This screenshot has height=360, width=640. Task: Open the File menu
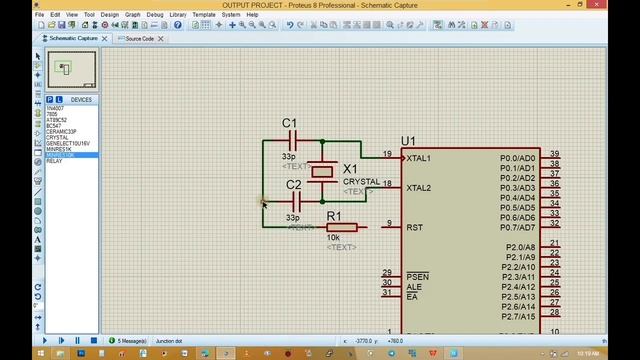[x=40, y=15]
